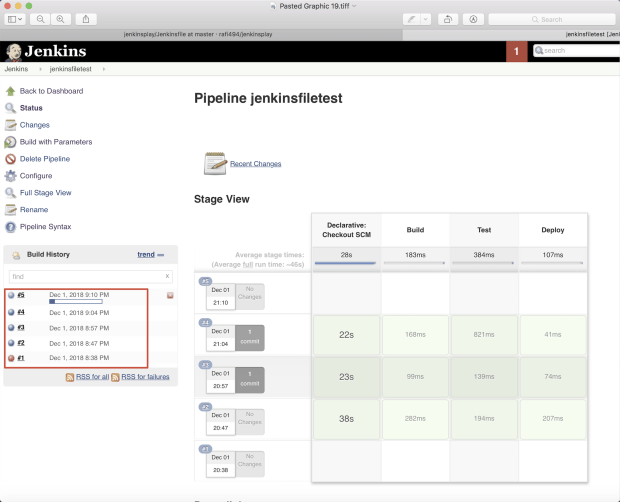Click the Deploy stage column header
Image resolution: width=620 pixels, height=502 pixels.
point(553,230)
